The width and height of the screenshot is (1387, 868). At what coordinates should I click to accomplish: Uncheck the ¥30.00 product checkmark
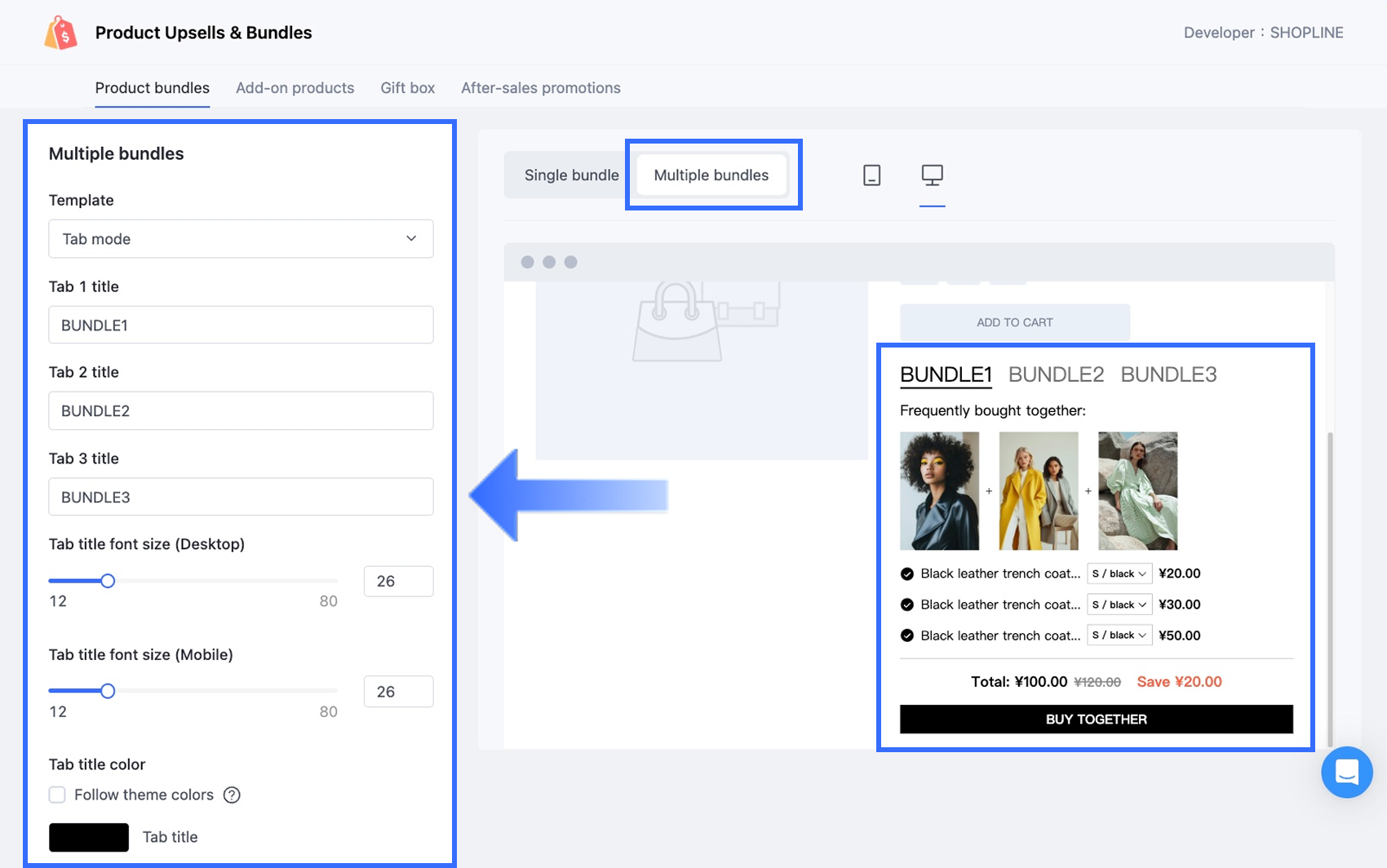tap(906, 604)
